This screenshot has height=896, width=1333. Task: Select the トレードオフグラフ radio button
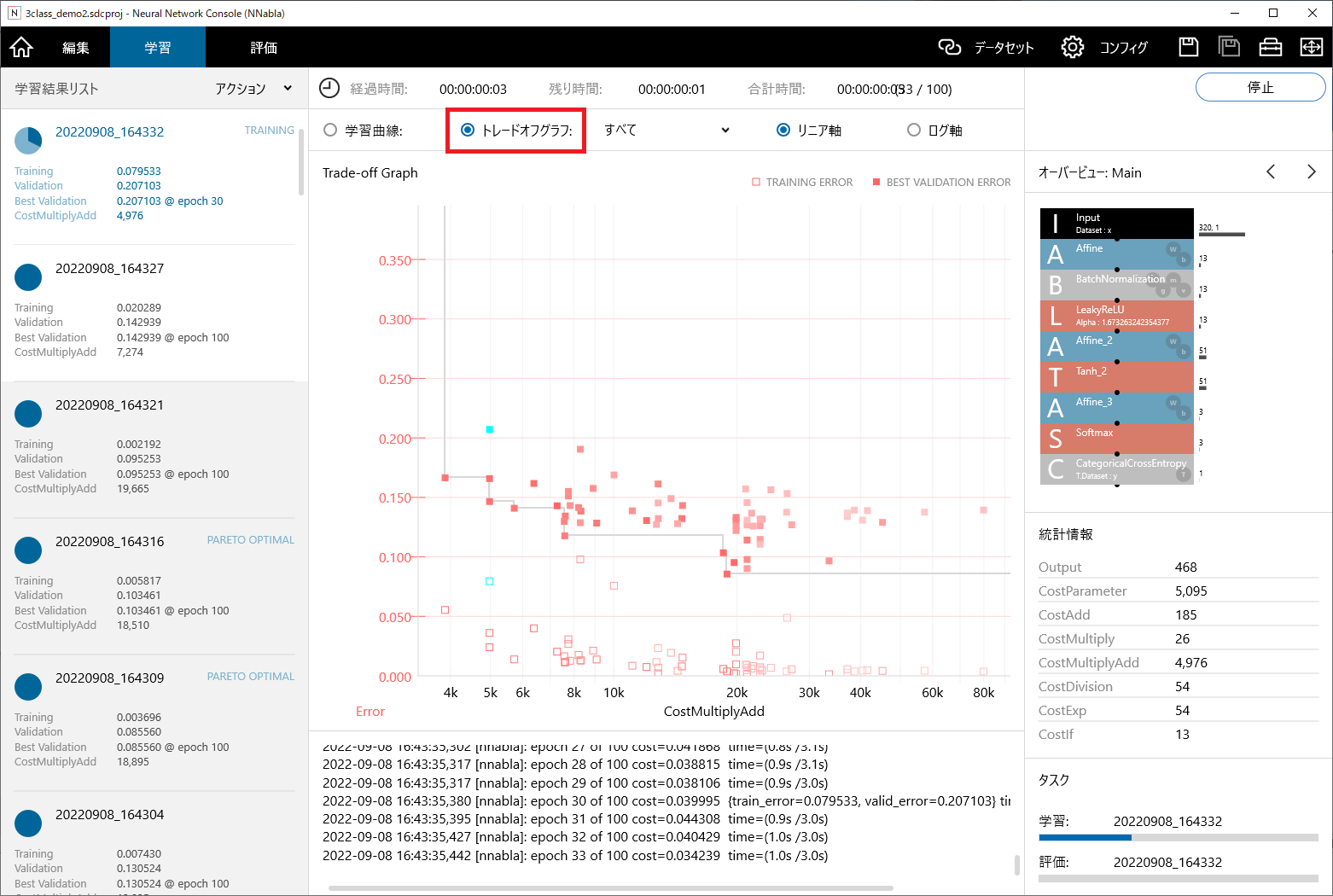pyautogui.click(x=468, y=130)
